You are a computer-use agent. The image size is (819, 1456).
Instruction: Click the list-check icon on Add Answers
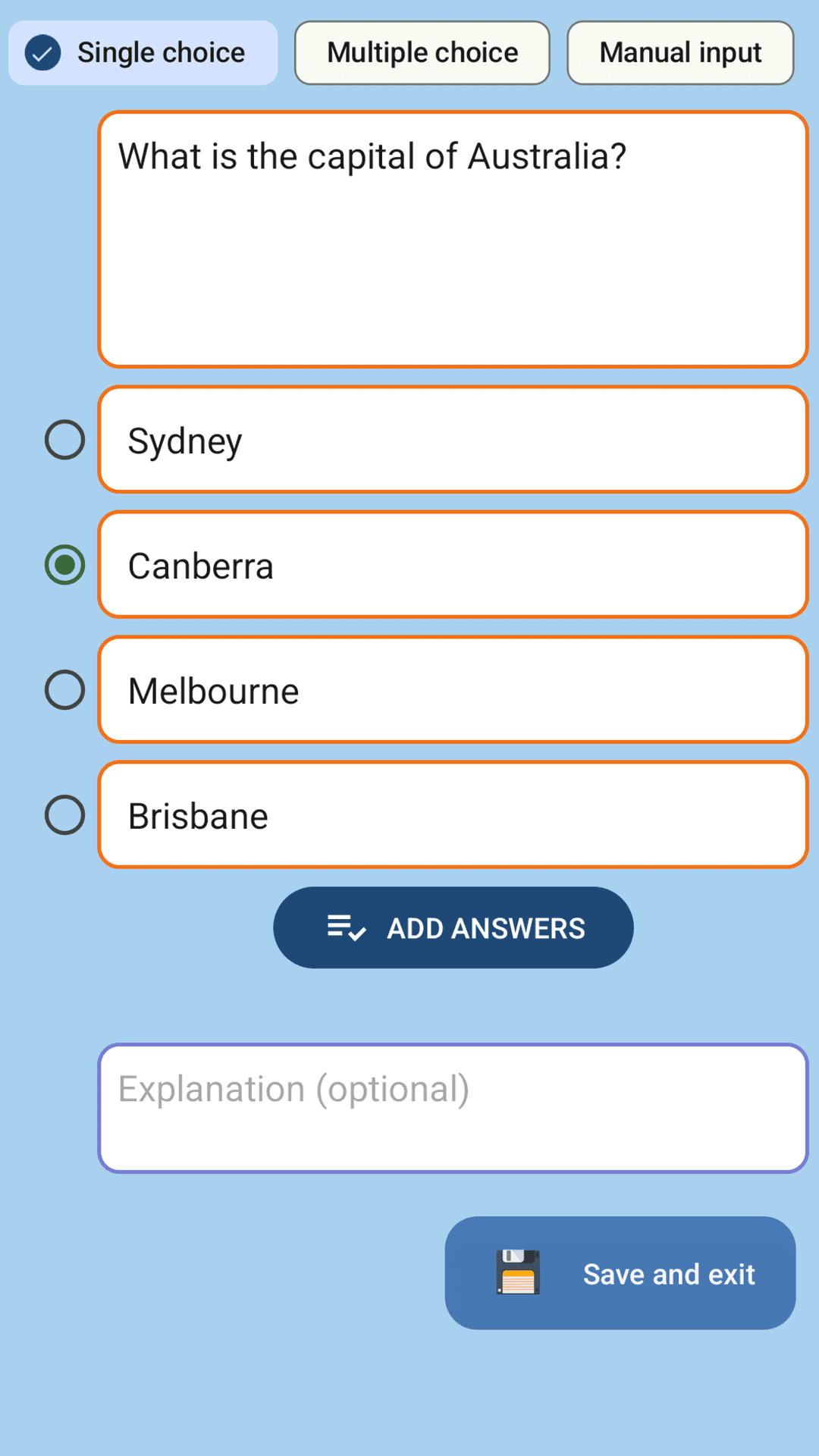pyautogui.click(x=346, y=927)
